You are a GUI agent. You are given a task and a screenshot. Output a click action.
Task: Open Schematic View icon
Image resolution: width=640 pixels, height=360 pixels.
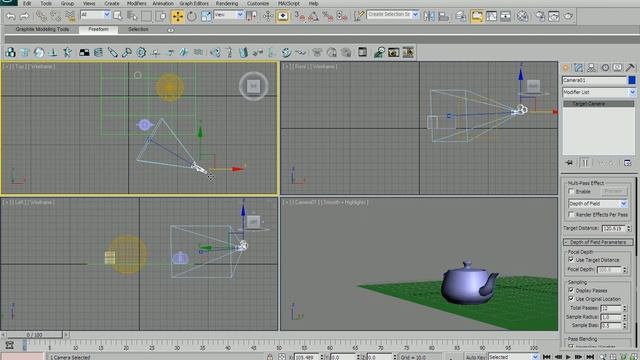click(x=505, y=16)
